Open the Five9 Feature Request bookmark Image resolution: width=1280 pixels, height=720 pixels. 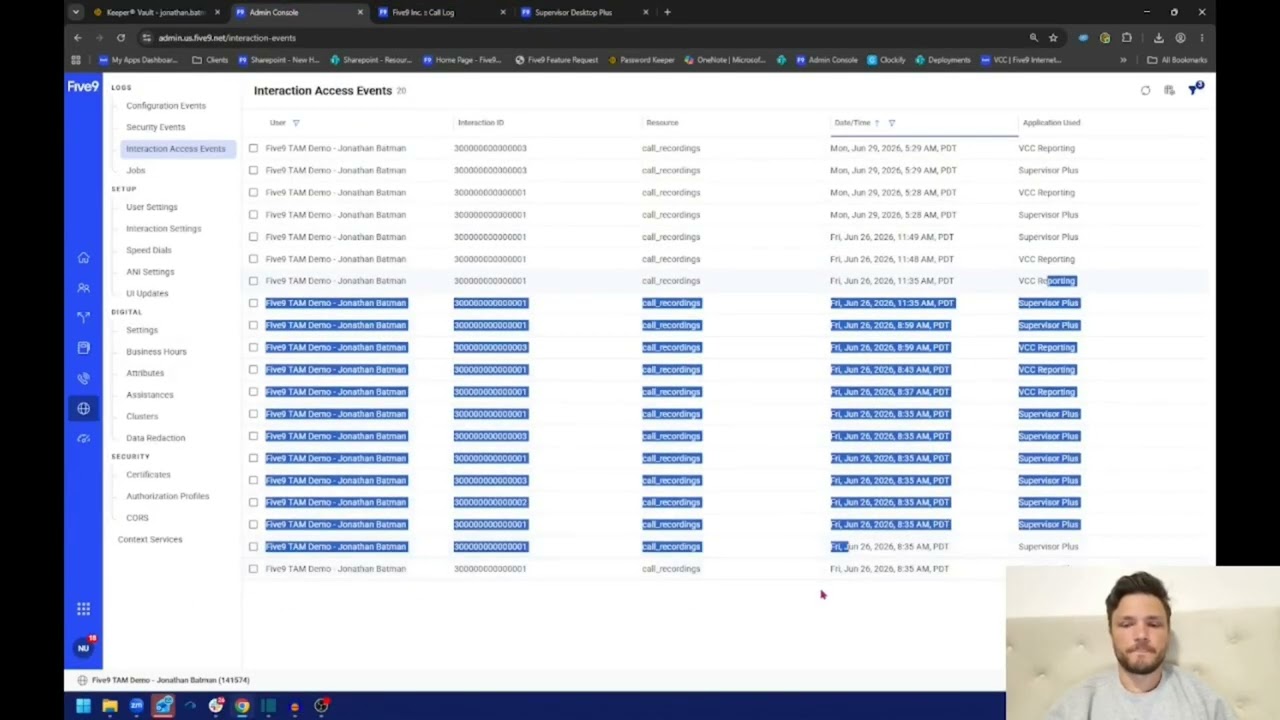tap(556, 60)
